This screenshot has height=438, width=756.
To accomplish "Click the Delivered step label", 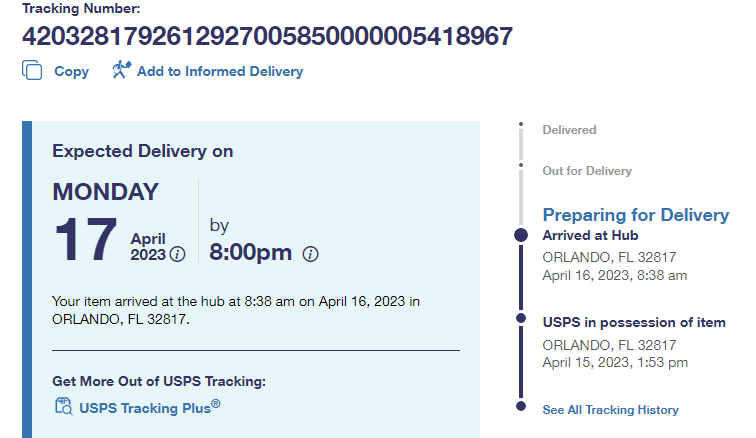I will pyautogui.click(x=569, y=130).
